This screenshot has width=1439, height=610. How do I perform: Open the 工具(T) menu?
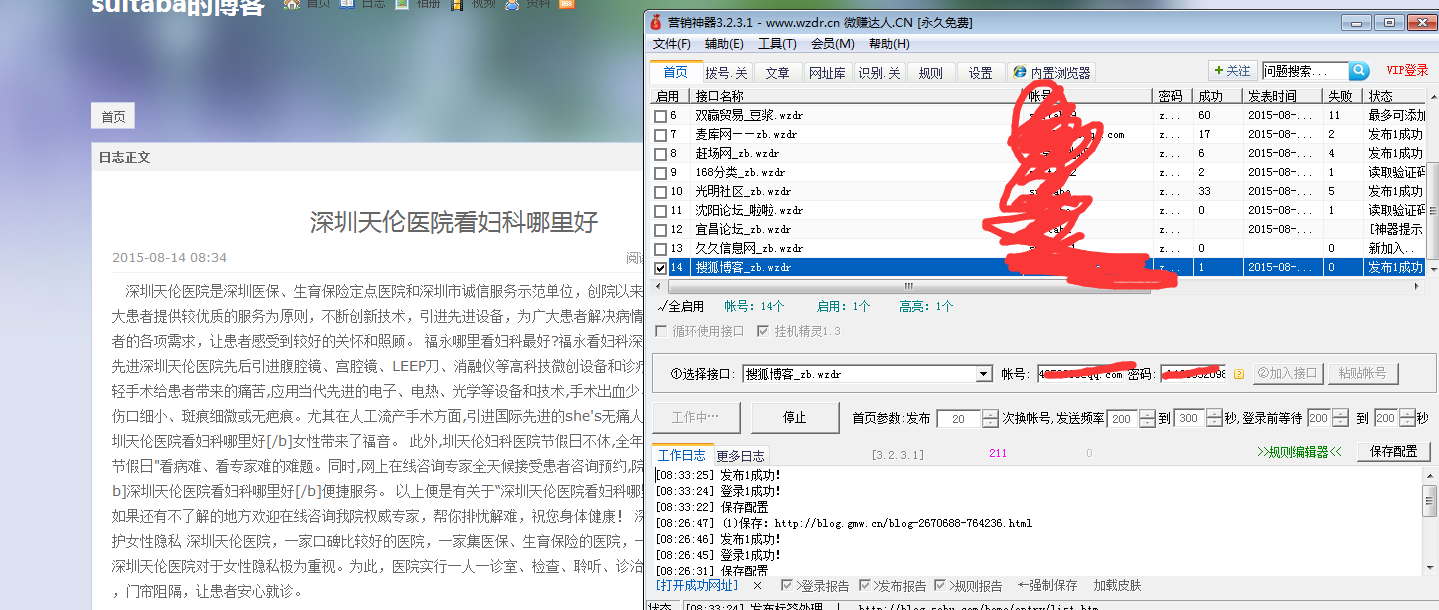(x=777, y=44)
